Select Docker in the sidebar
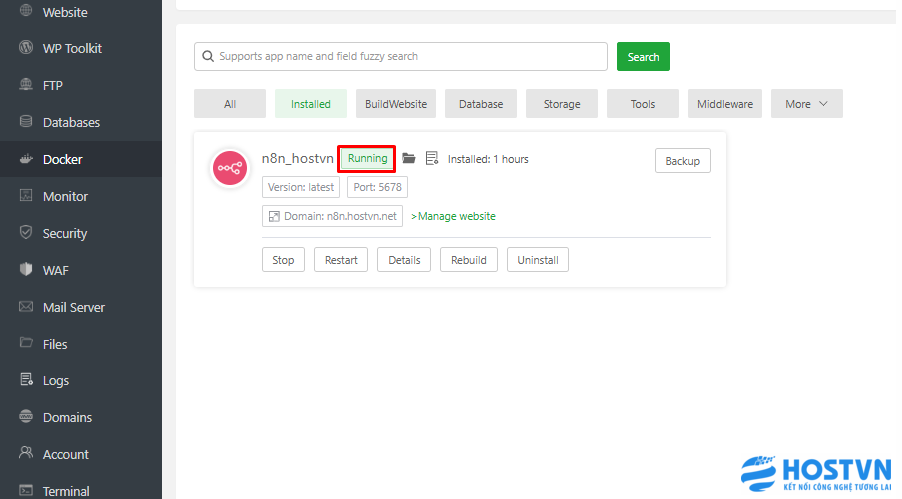This screenshot has height=499, width=902. tap(63, 159)
